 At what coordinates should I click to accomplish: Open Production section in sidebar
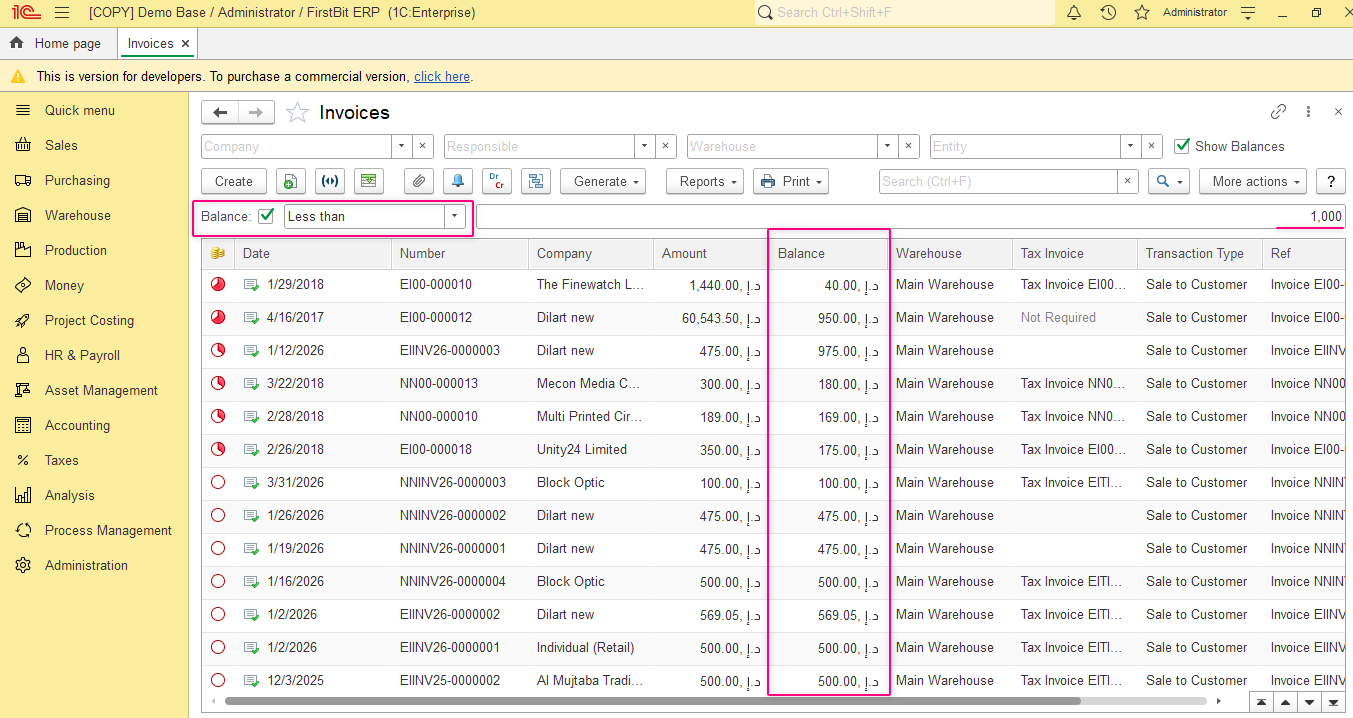76,250
